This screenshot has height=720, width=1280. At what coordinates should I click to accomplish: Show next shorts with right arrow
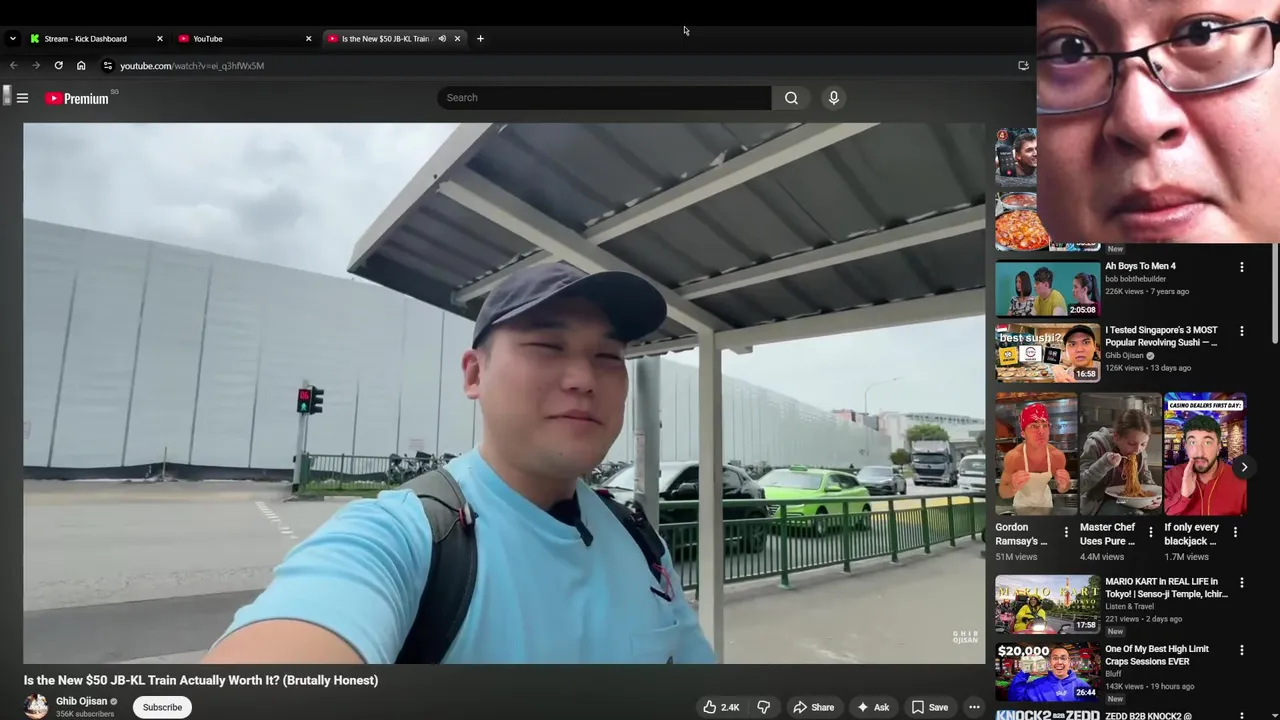click(1244, 467)
